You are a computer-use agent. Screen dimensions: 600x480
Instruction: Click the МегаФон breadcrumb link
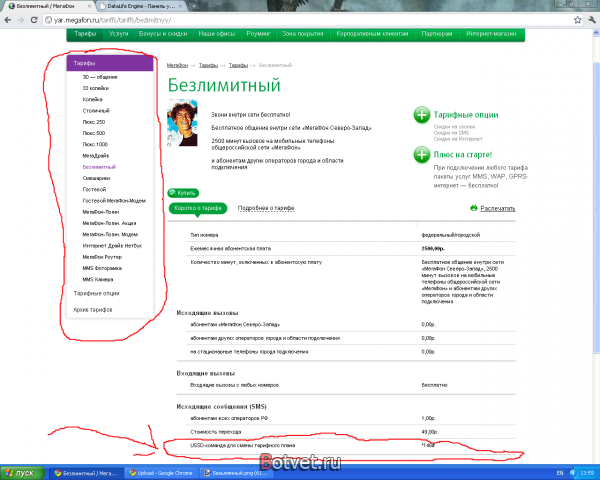[177, 65]
